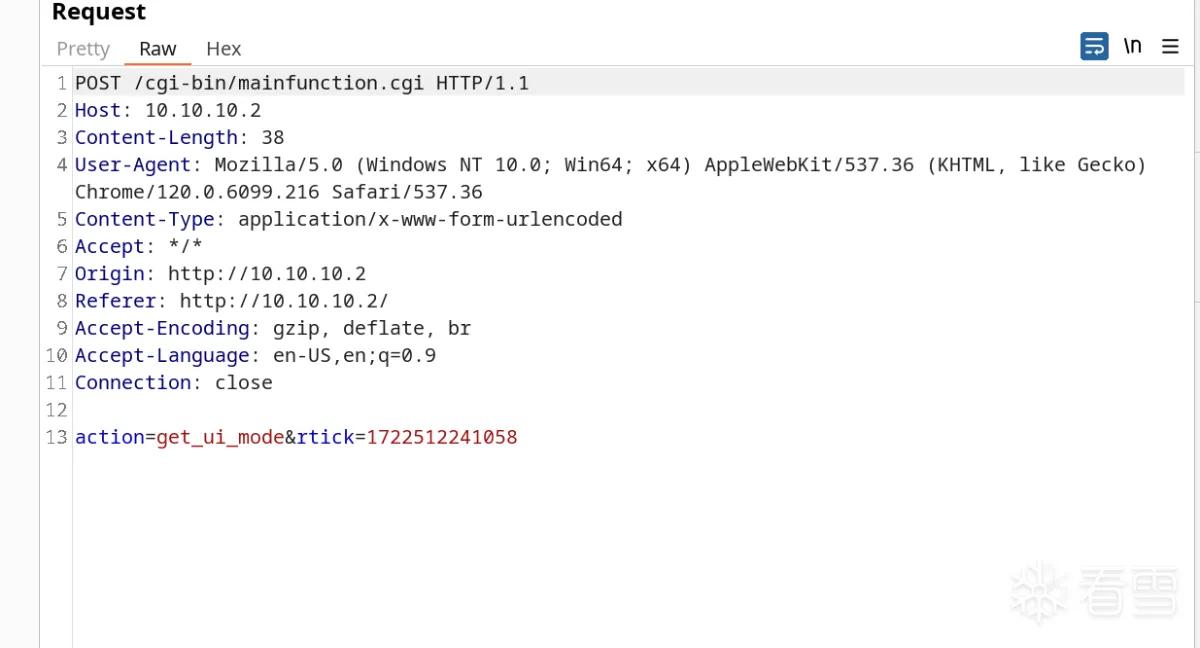Click the User-Agent header line
The image size is (1200, 648).
pos(610,178)
